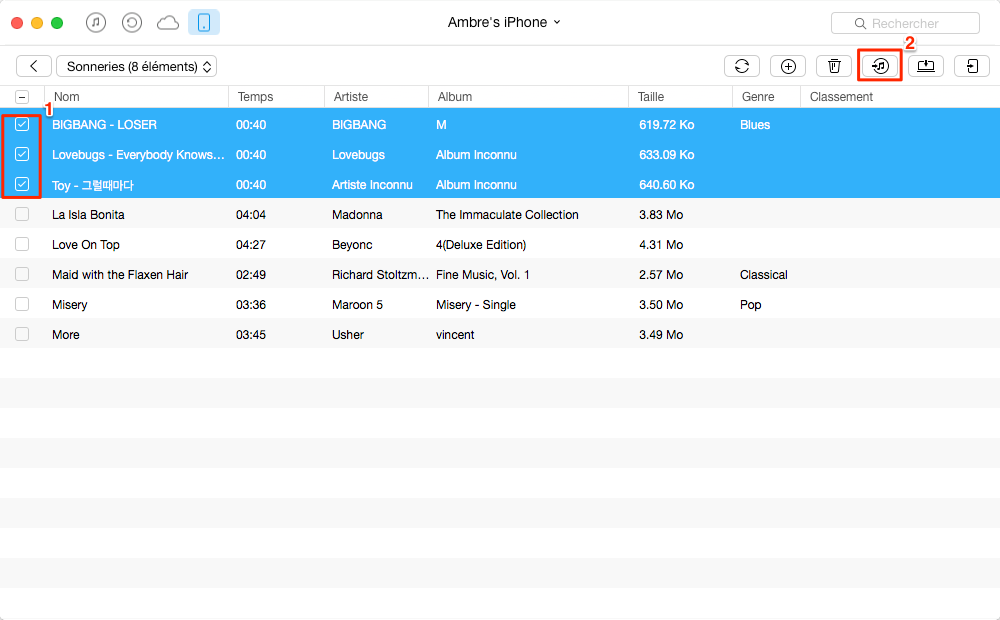Toggle the select-all checkbox in header
The image size is (1000, 620).
point(22,97)
